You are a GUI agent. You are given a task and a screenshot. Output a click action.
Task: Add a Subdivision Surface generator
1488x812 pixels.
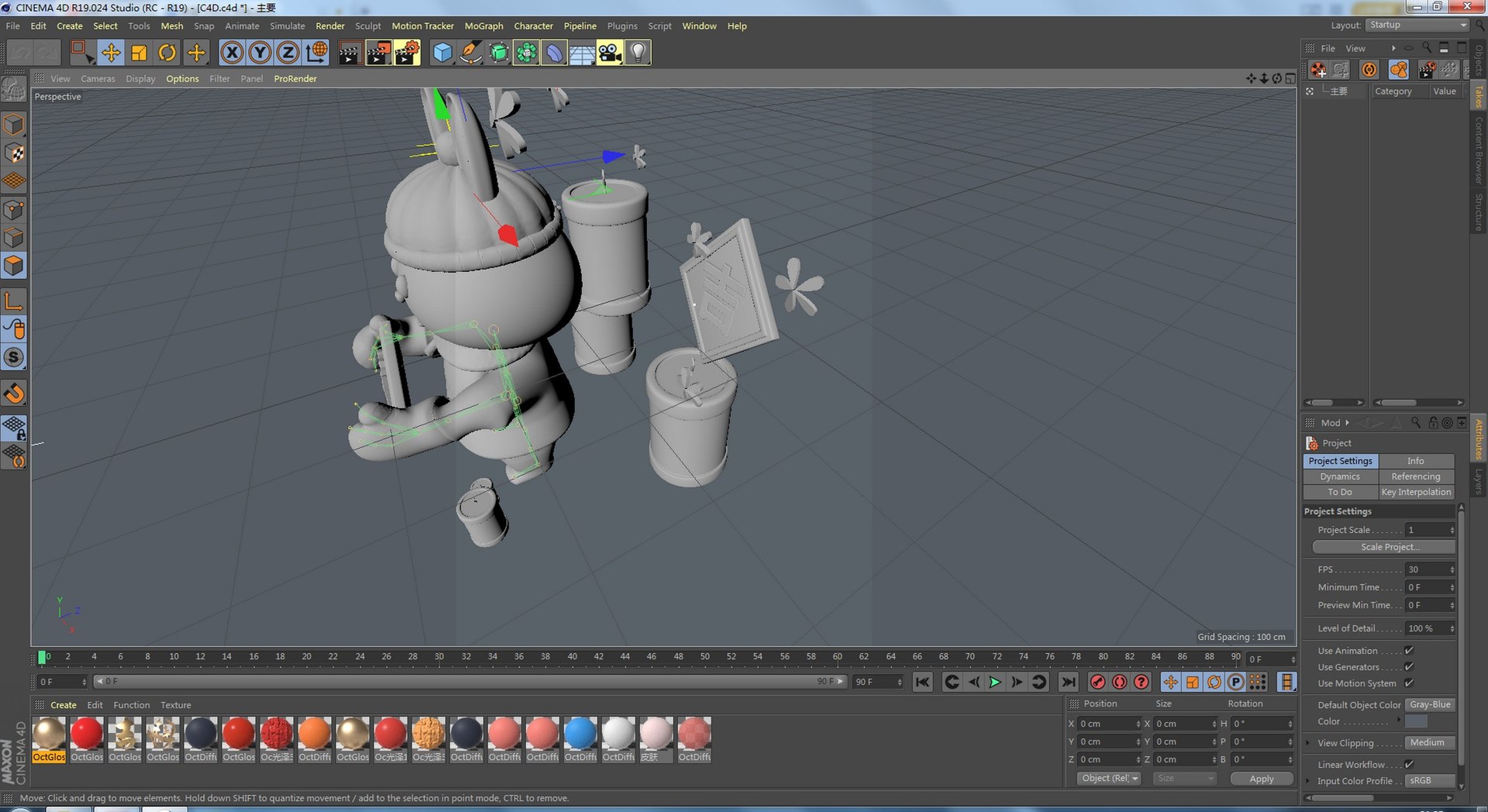[498, 53]
